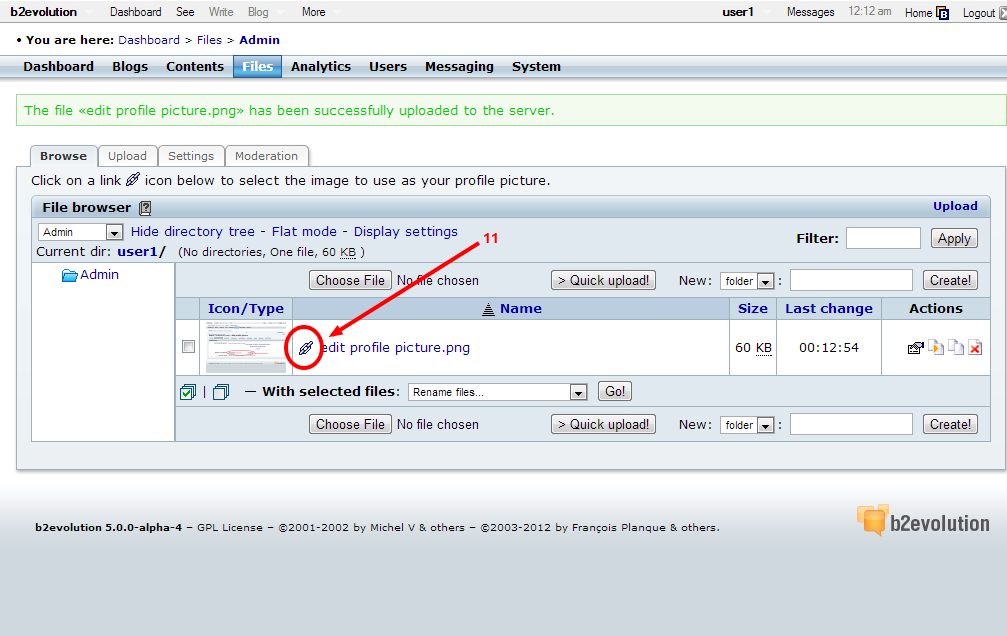The image size is (1007, 636).
Task: Click the user1/ current directory link
Action: tap(141, 252)
